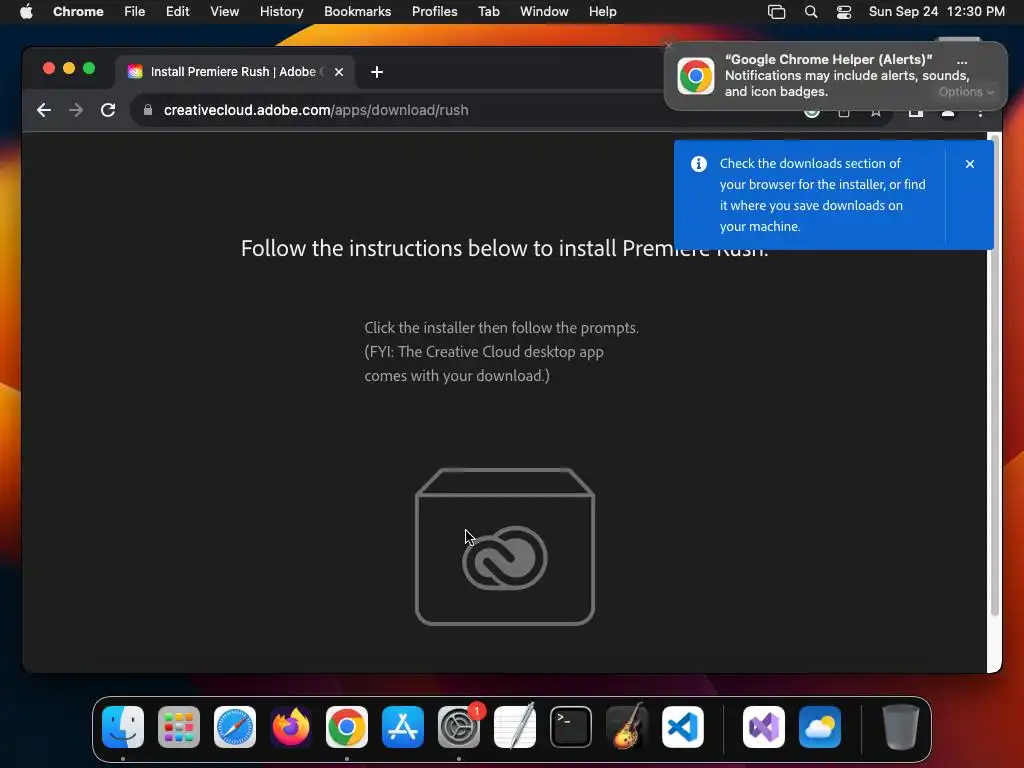Image resolution: width=1024 pixels, height=768 pixels.
Task: Click the Spotlight search icon in menu bar
Action: point(810,12)
